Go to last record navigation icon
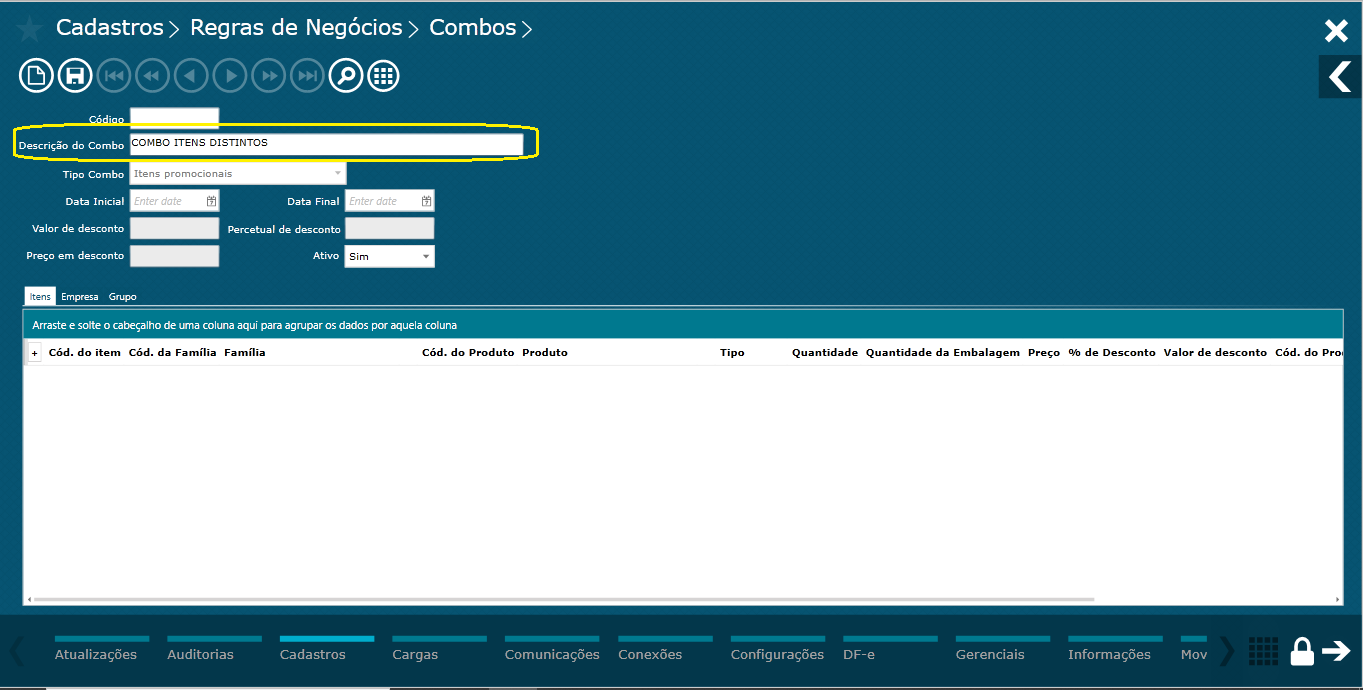 tap(307, 75)
